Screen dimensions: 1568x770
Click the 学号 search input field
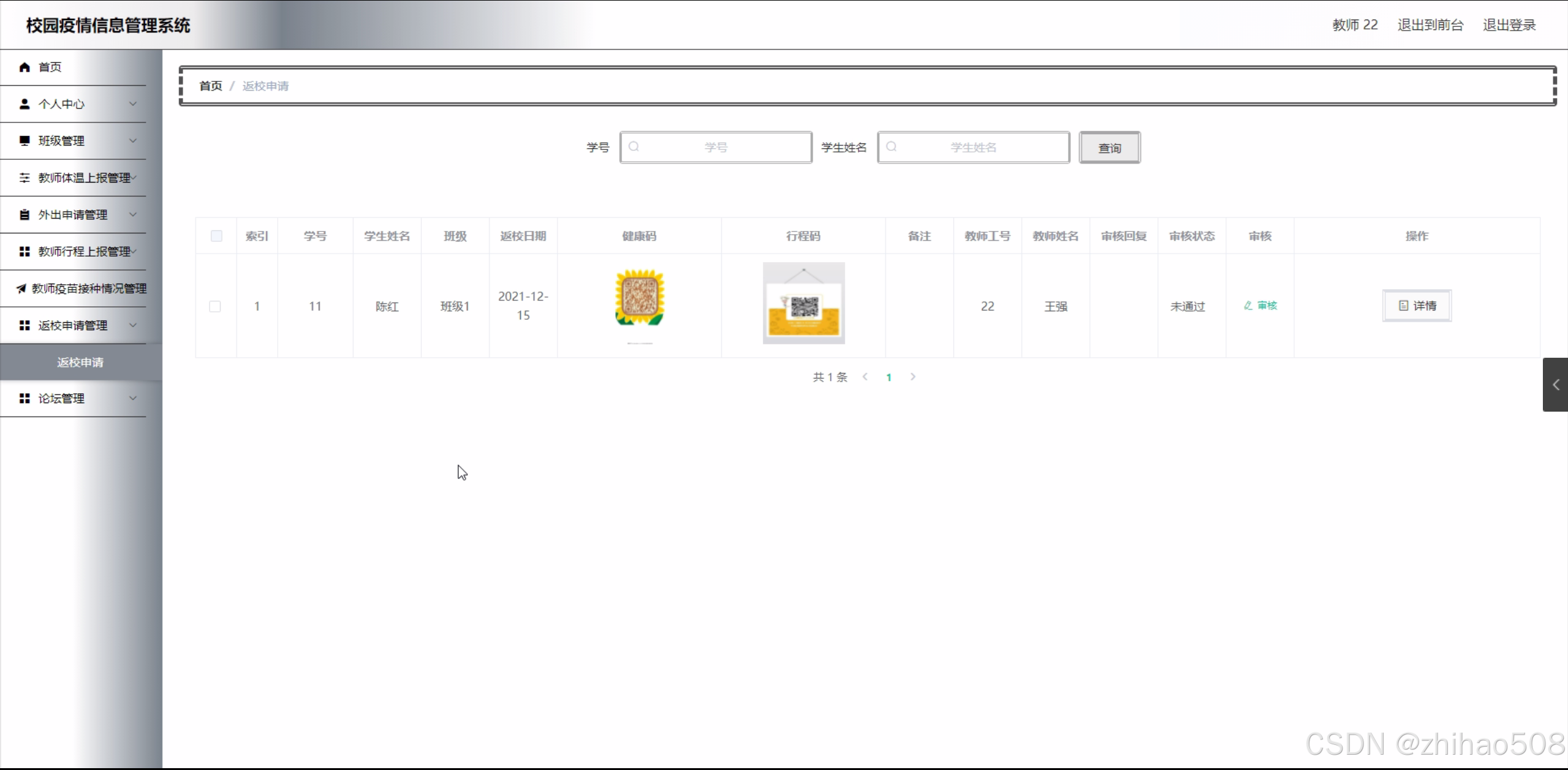(x=716, y=147)
